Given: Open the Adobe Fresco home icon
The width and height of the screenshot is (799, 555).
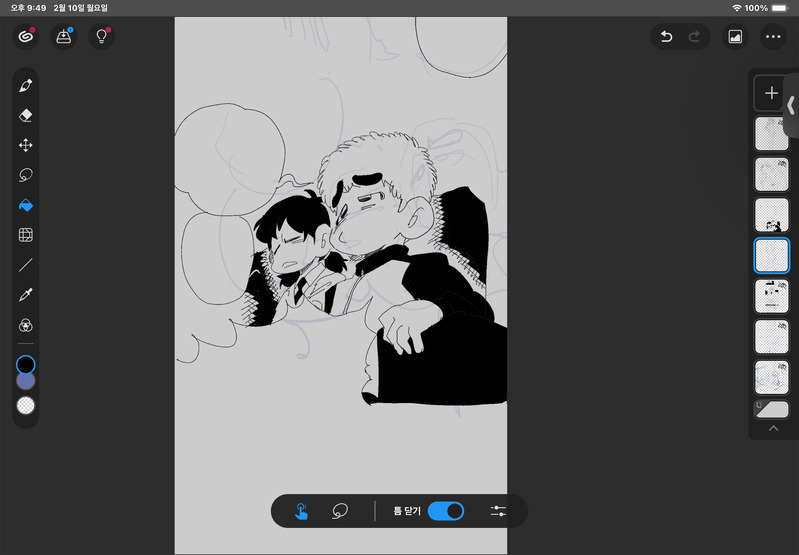Looking at the screenshot, I should pyautogui.click(x=25, y=37).
